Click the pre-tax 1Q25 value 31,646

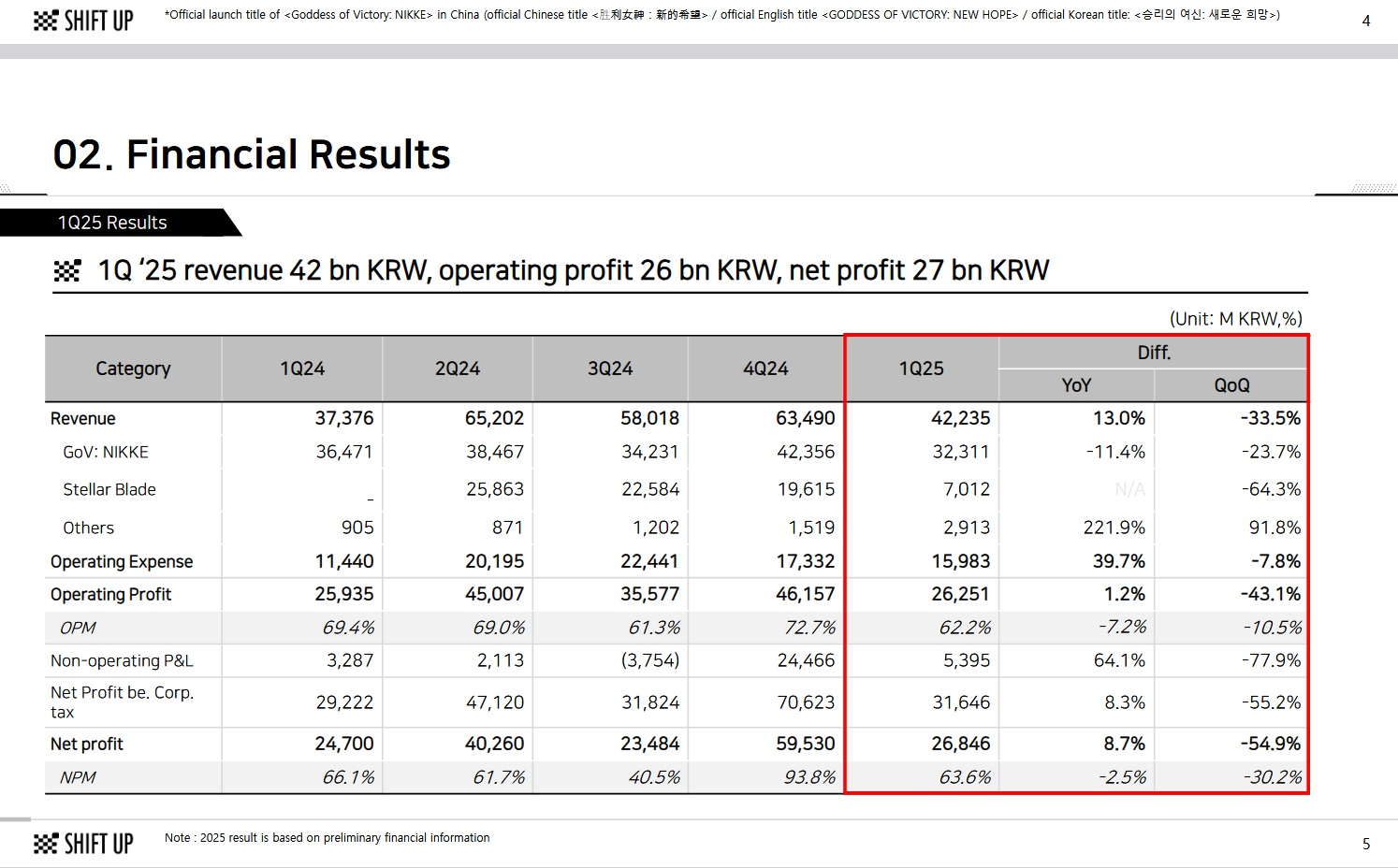coord(961,702)
